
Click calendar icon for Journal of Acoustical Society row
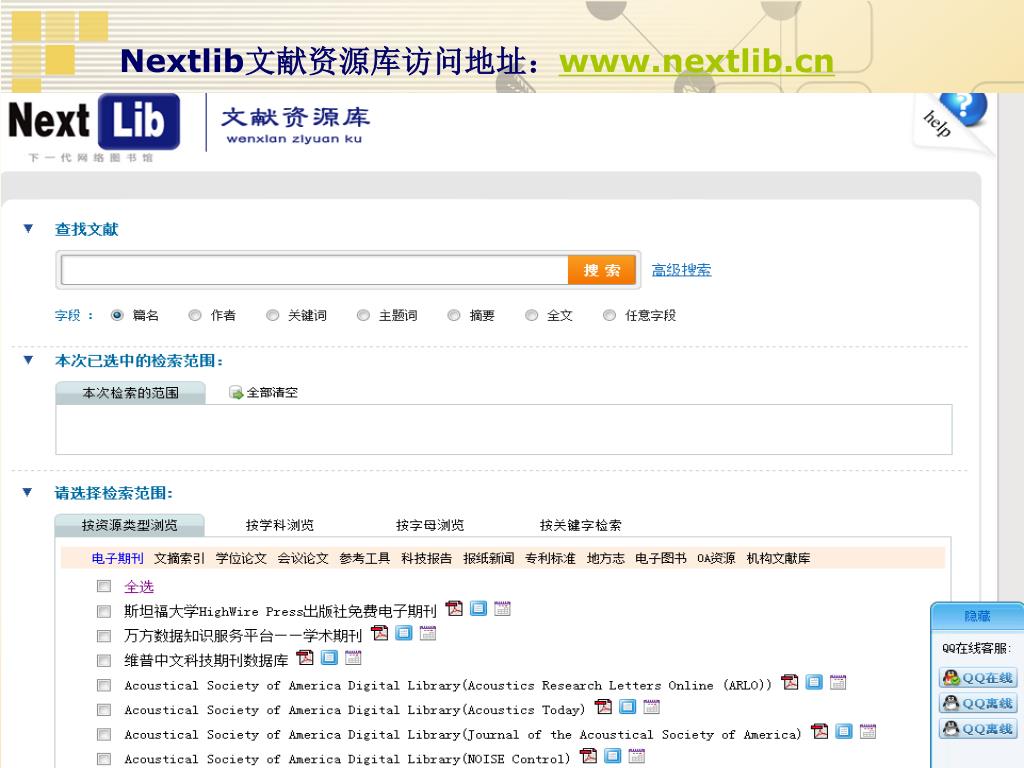[868, 731]
